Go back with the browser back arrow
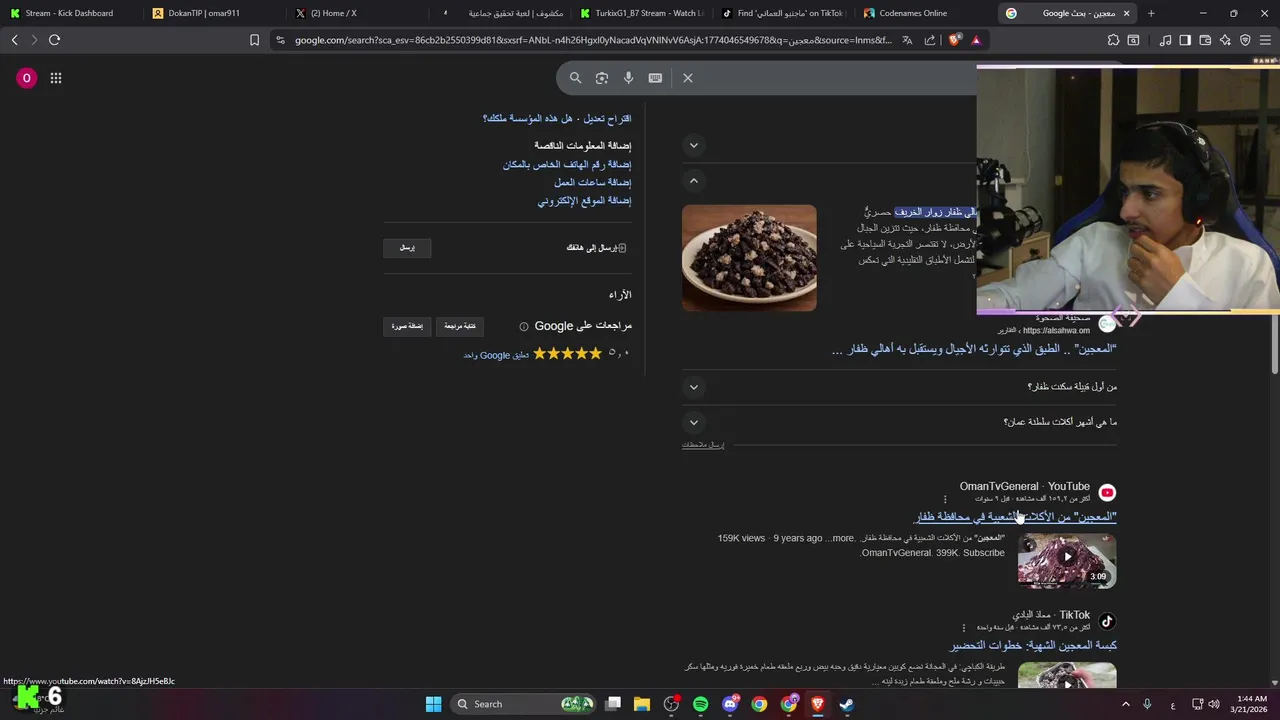Image resolution: width=1280 pixels, height=720 pixels. [x=14, y=40]
